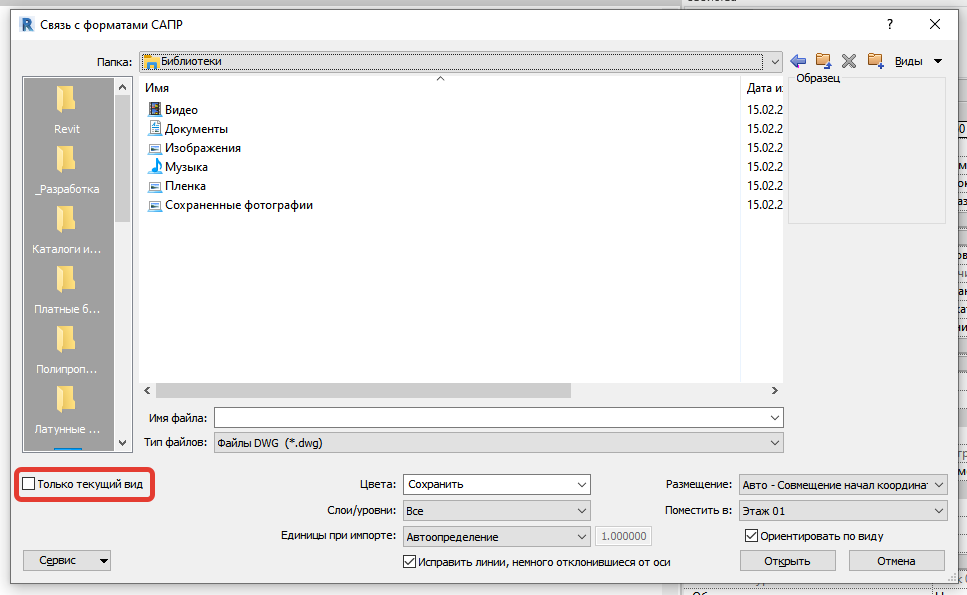The height and width of the screenshot is (595, 967).
Task: Select the Видео library icon
Action: pos(155,110)
